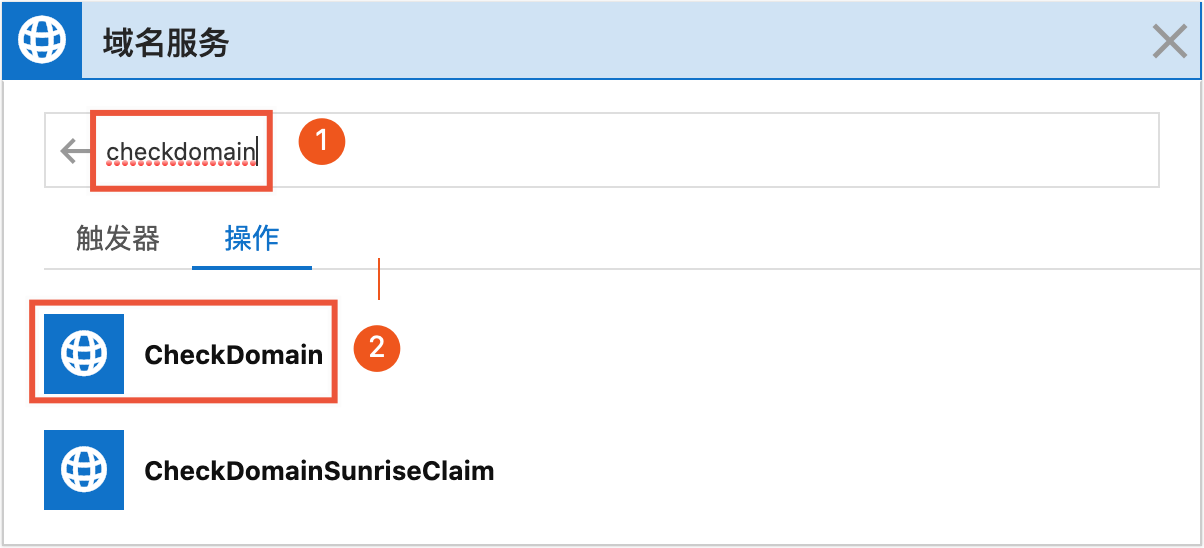Viewport: 1204px width, 548px height.
Task: Select the CheckDomainSunriseClaim action label
Action: (x=319, y=470)
